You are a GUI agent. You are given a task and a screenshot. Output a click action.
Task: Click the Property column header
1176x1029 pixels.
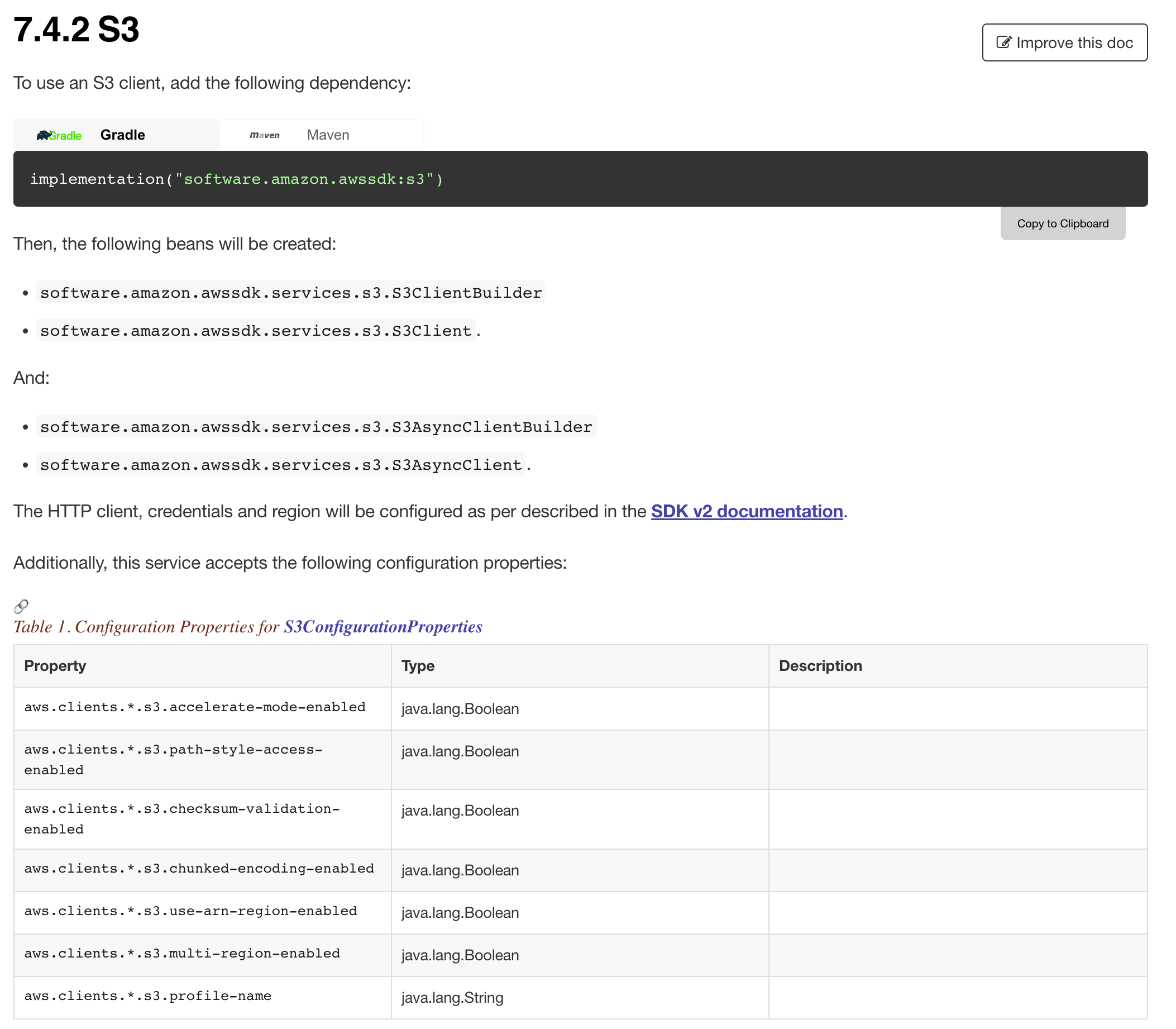point(55,665)
